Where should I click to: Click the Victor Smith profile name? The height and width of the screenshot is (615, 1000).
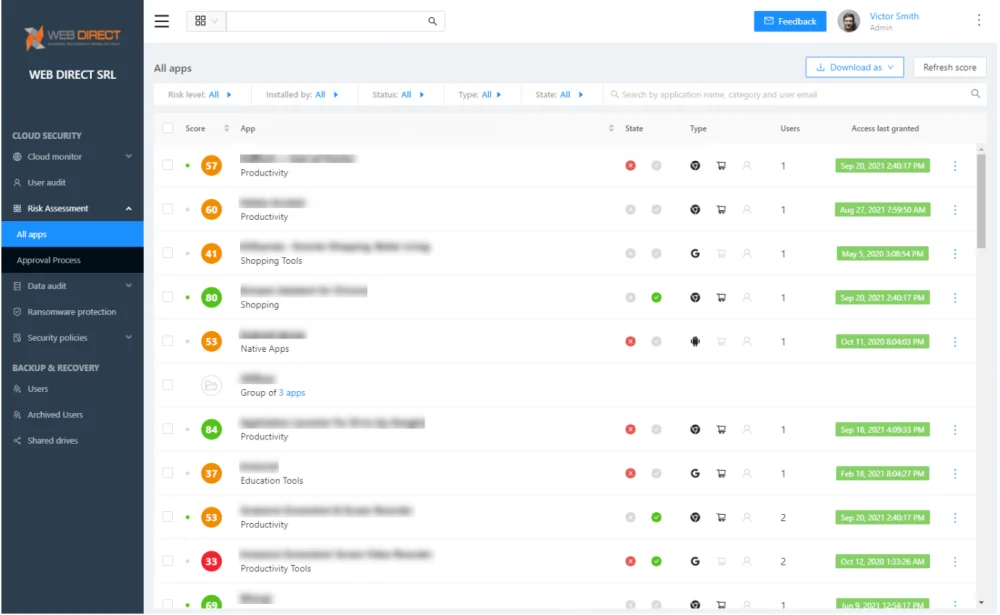[x=893, y=16]
